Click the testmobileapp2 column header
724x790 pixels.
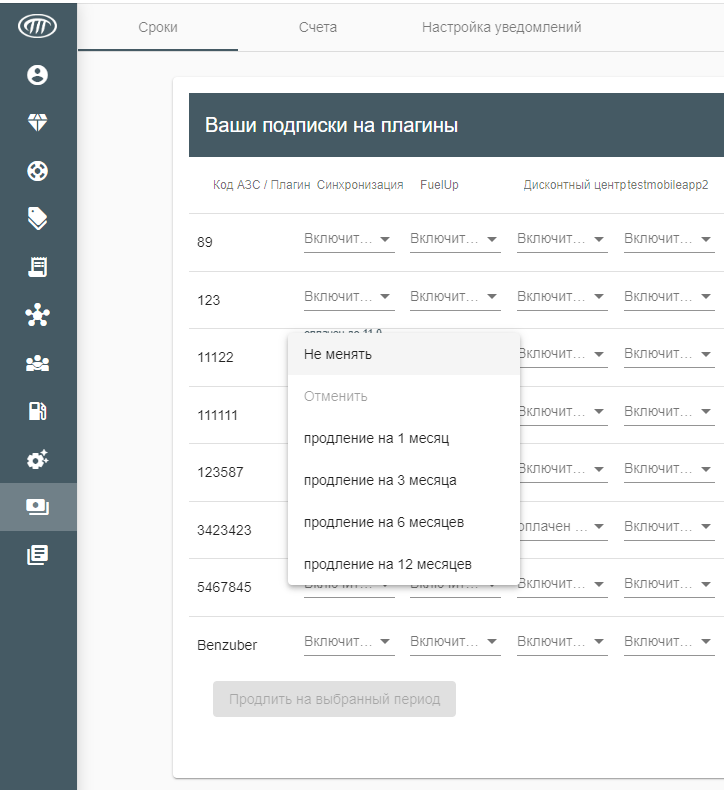[x=668, y=185]
